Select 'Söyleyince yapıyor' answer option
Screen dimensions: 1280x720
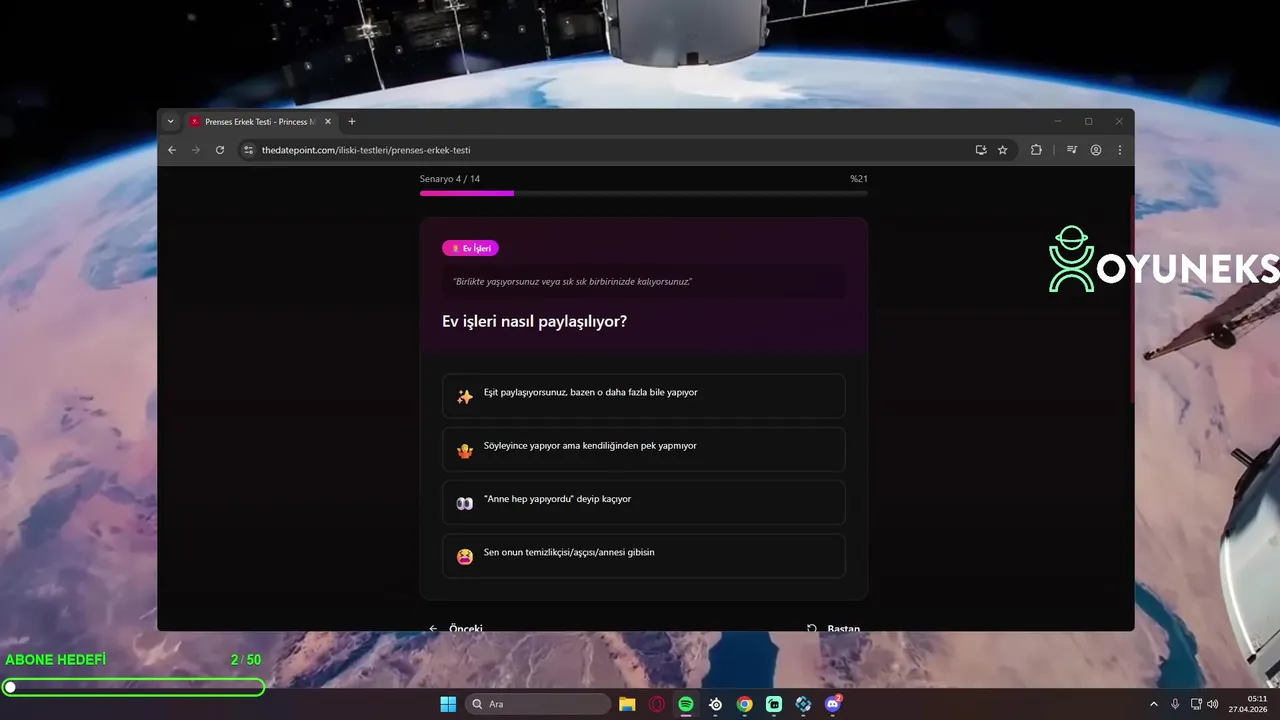point(644,449)
